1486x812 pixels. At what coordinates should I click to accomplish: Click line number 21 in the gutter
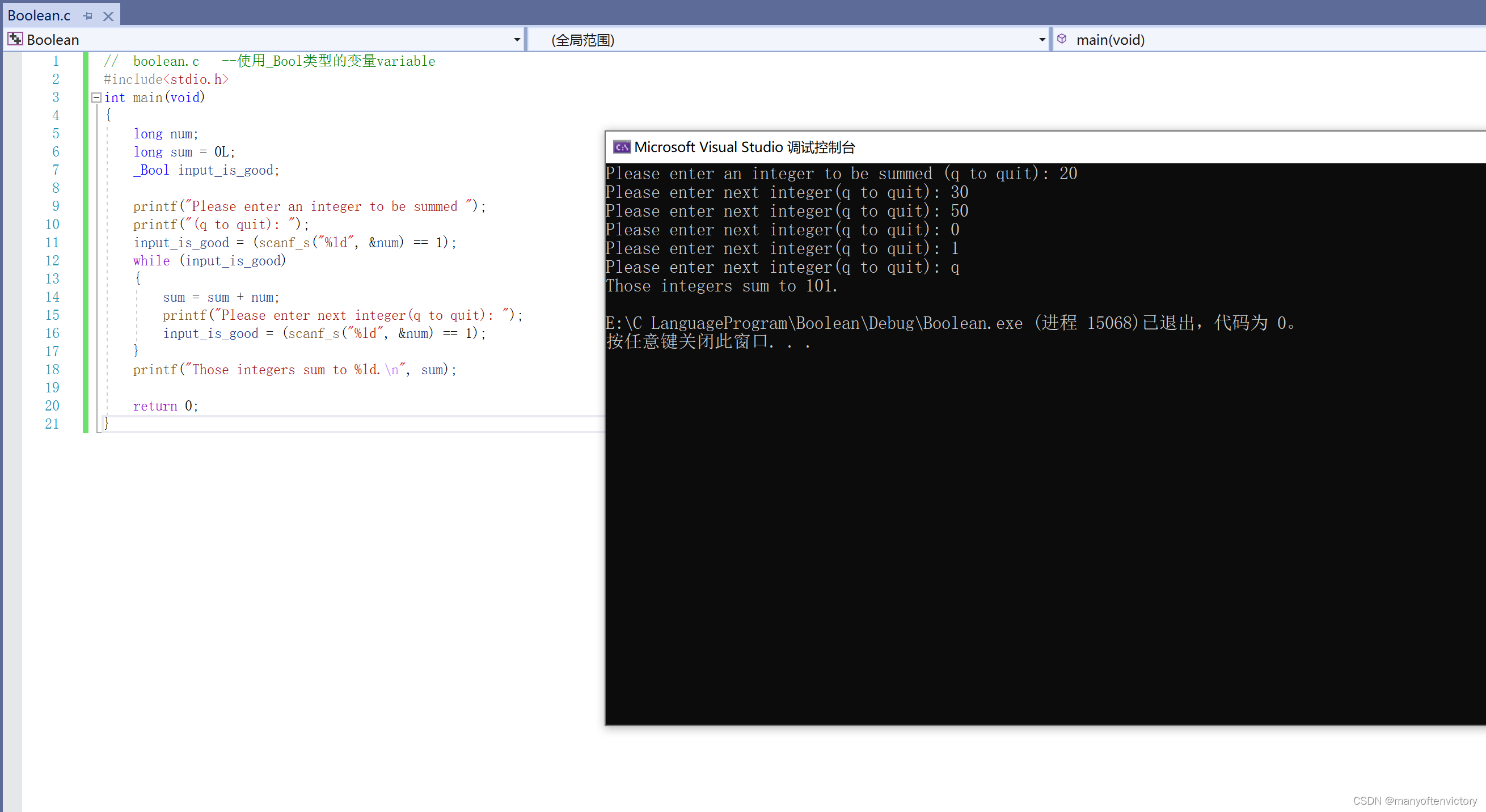point(52,424)
